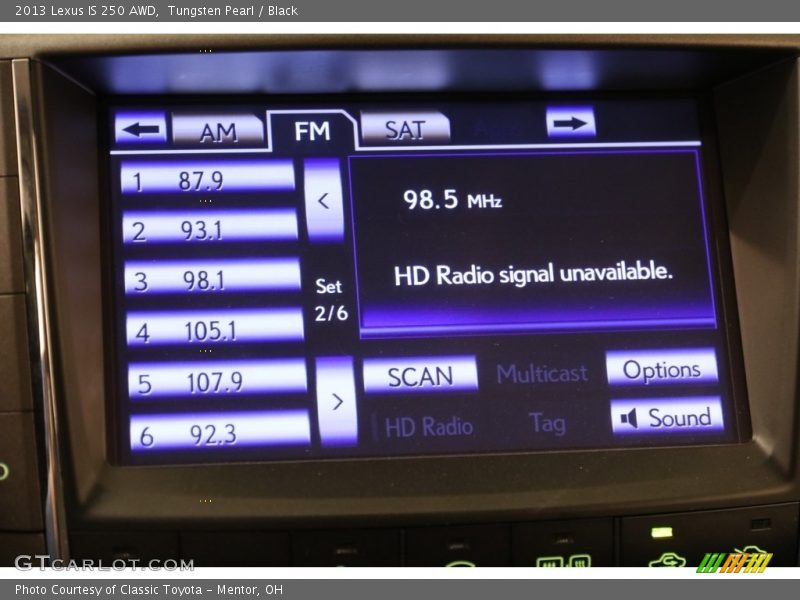Tap the greyed-out Multicast button
Screen dimensions: 800x600
[x=542, y=373]
